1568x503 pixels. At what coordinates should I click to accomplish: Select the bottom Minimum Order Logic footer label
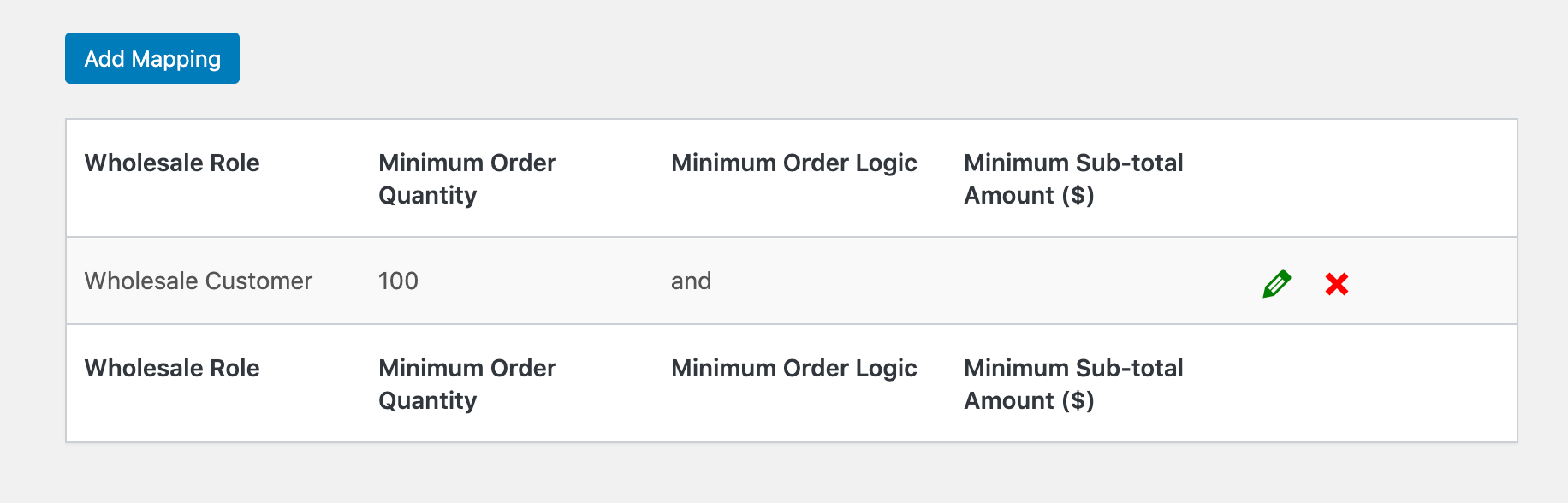(x=793, y=368)
